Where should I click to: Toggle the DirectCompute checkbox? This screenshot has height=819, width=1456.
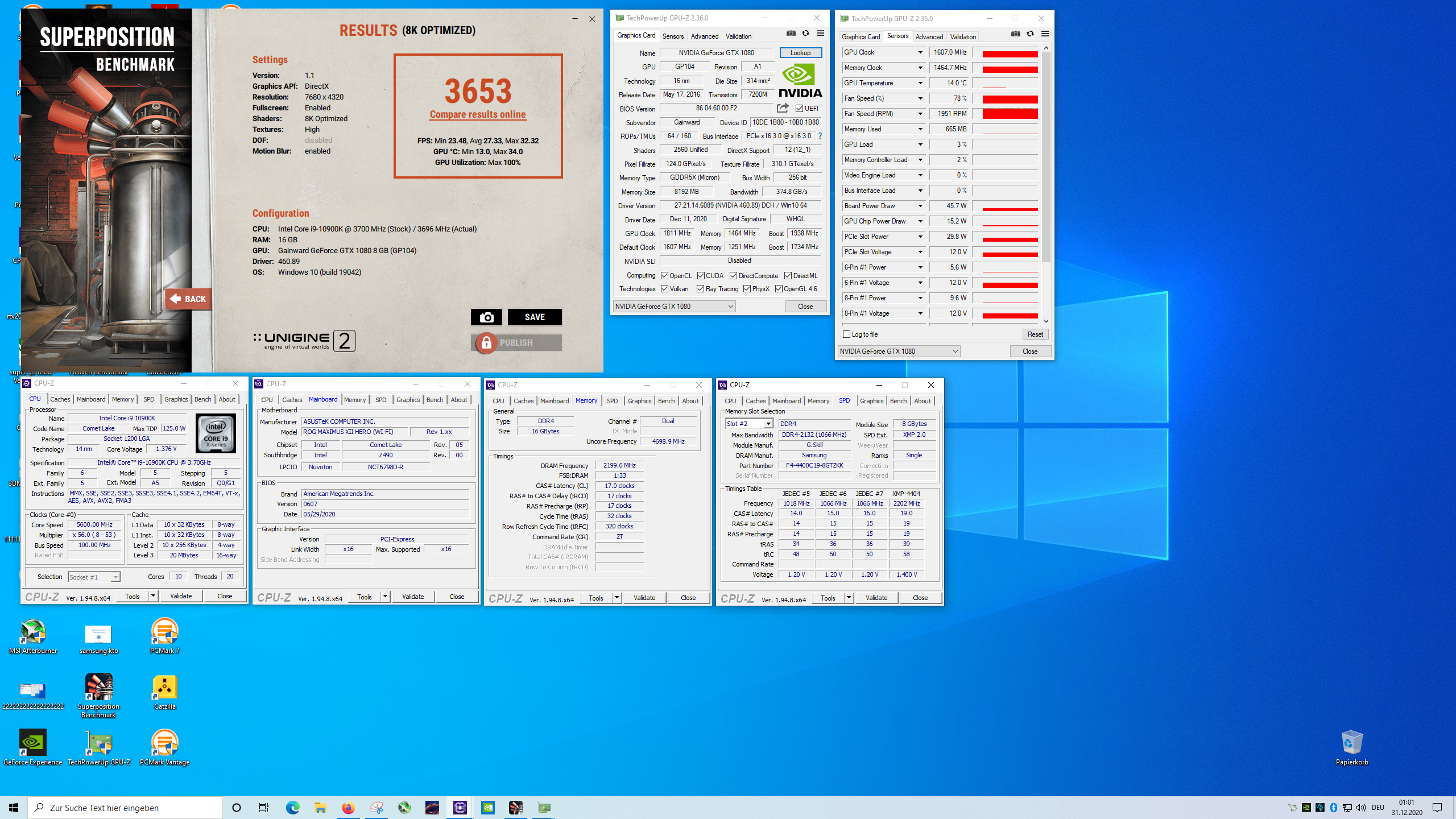coord(734,276)
